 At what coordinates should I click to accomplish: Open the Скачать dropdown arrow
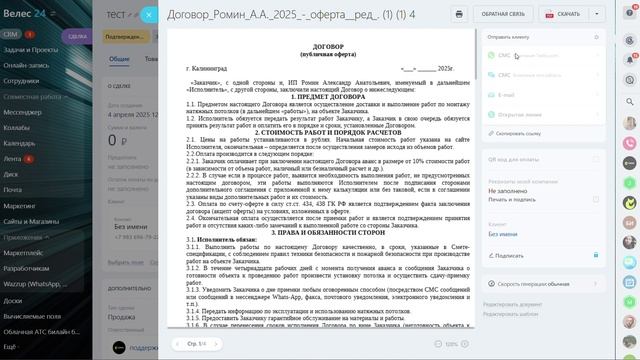(x=597, y=14)
